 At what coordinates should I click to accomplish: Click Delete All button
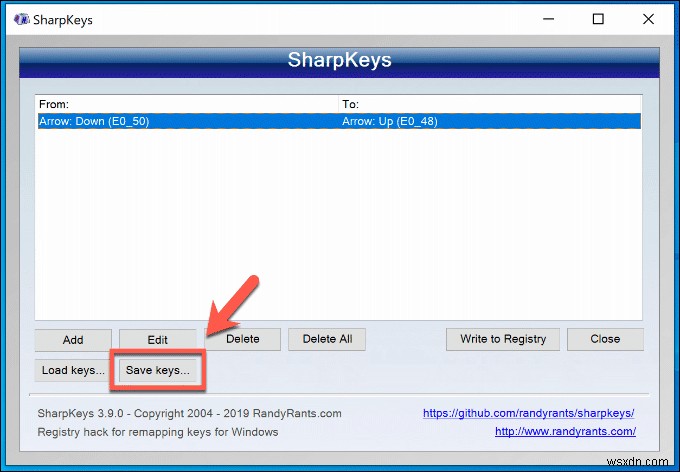(x=327, y=339)
